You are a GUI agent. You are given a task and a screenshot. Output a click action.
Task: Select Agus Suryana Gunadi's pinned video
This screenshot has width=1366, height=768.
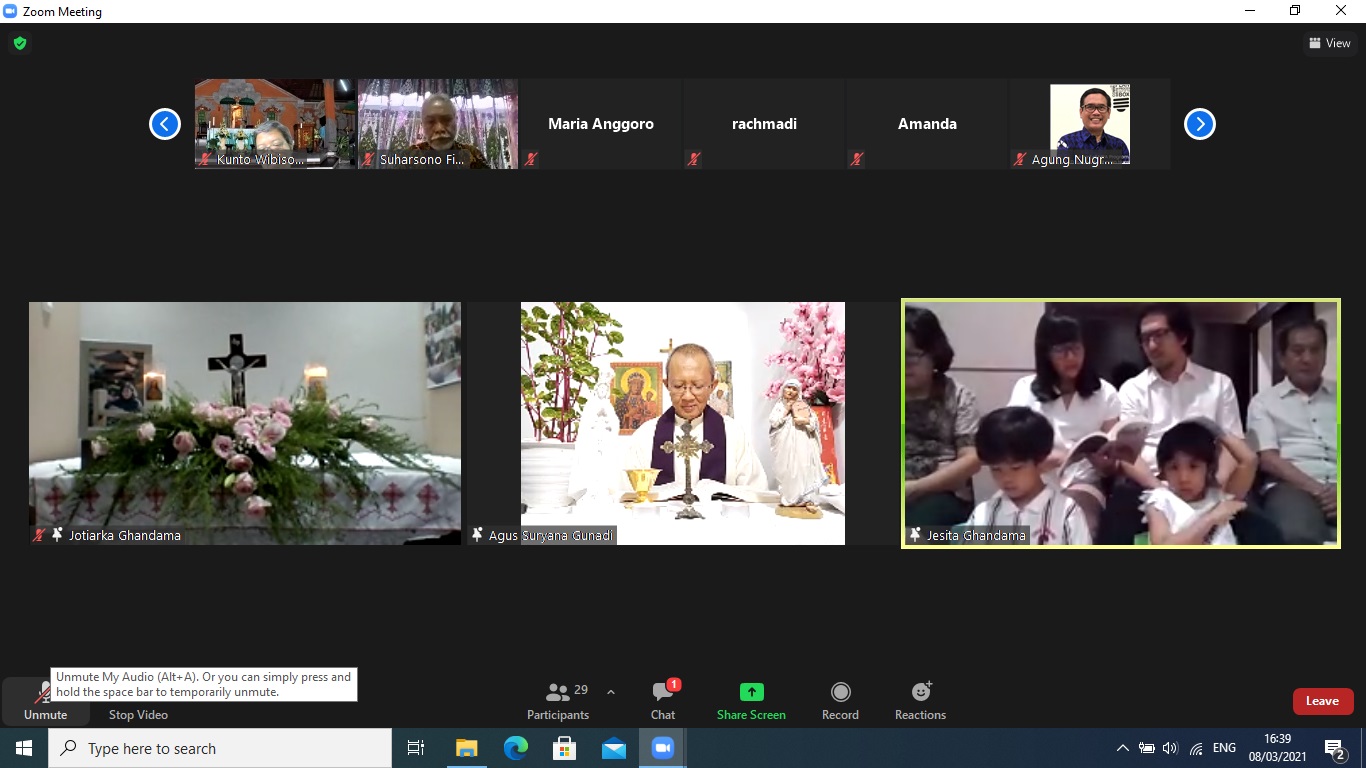click(x=683, y=423)
